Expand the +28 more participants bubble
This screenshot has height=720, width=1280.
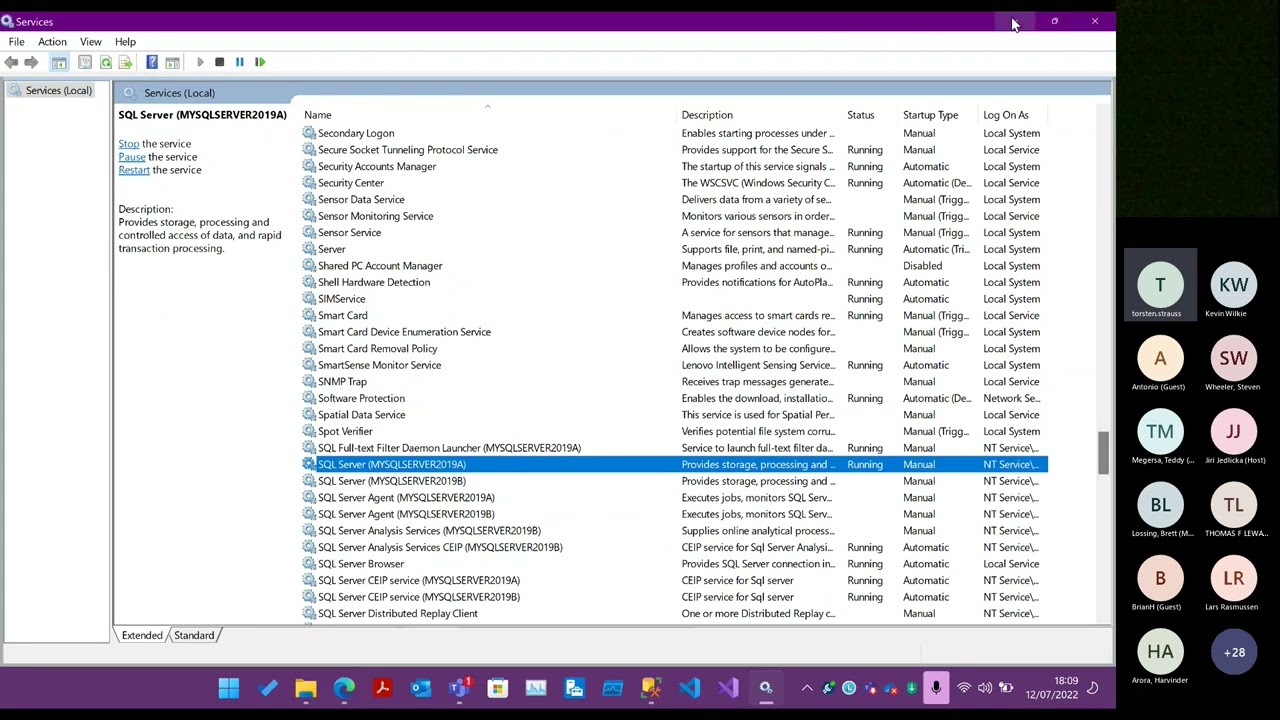click(1234, 652)
